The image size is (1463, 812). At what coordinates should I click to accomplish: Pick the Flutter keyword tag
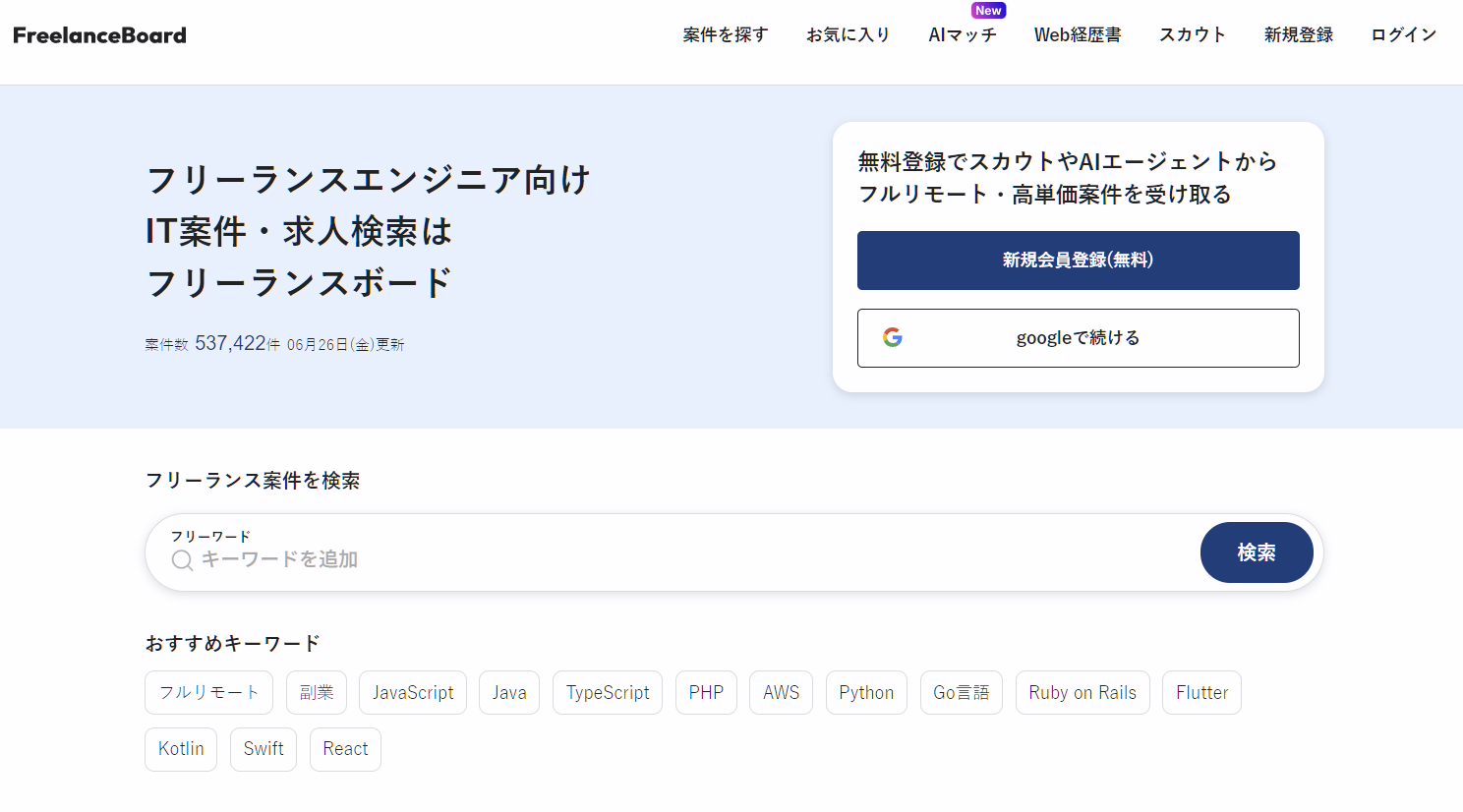click(x=1202, y=693)
